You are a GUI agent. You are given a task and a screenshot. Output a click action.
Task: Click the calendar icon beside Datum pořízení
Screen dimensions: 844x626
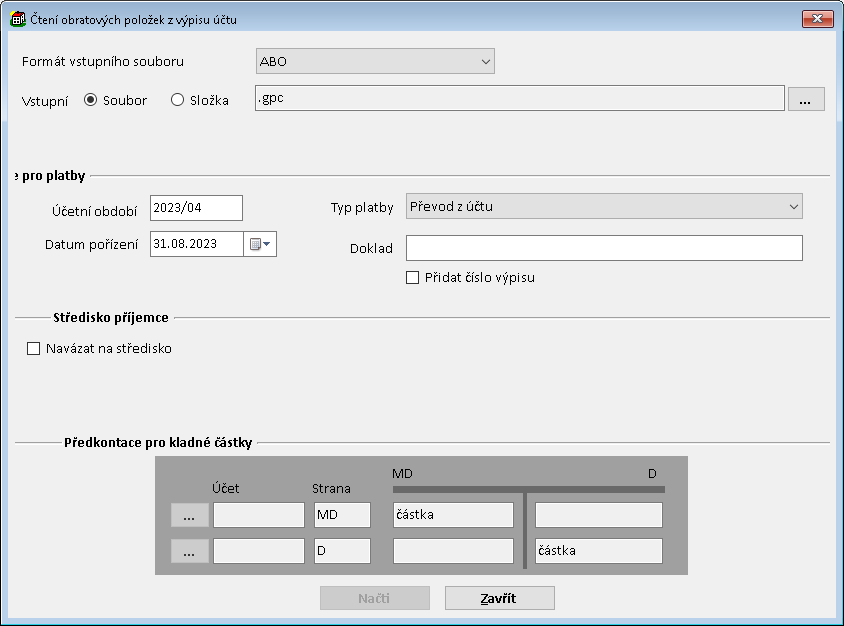click(x=259, y=244)
